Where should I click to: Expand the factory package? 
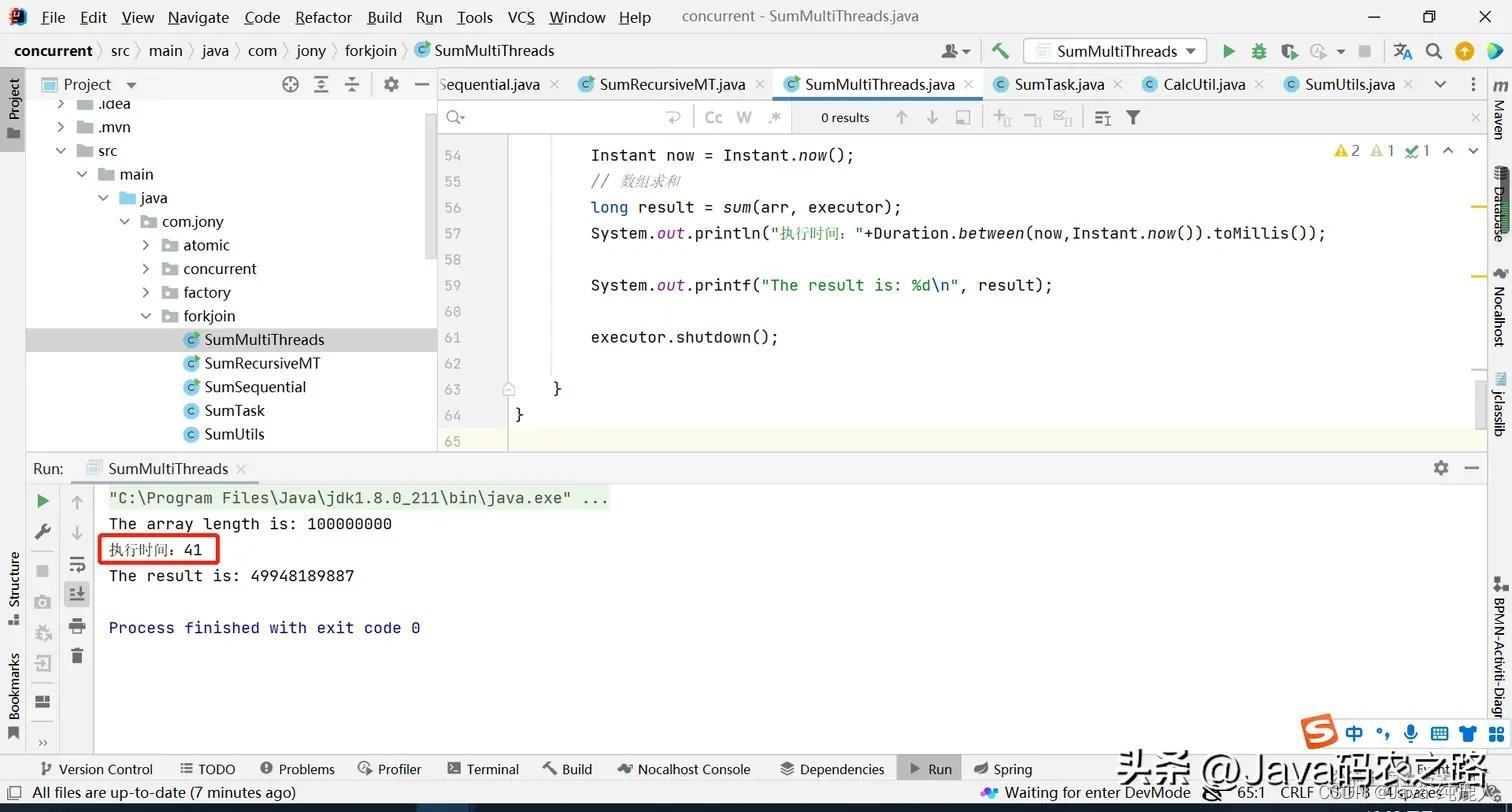tap(146, 292)
